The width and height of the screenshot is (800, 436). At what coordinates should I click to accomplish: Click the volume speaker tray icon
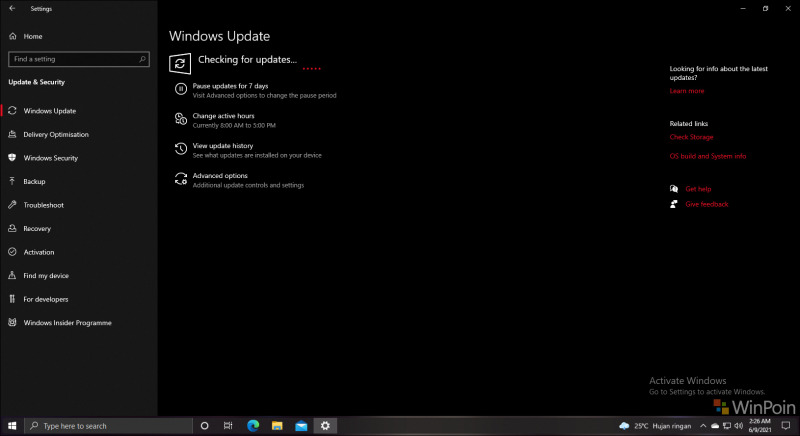point(738,426)
